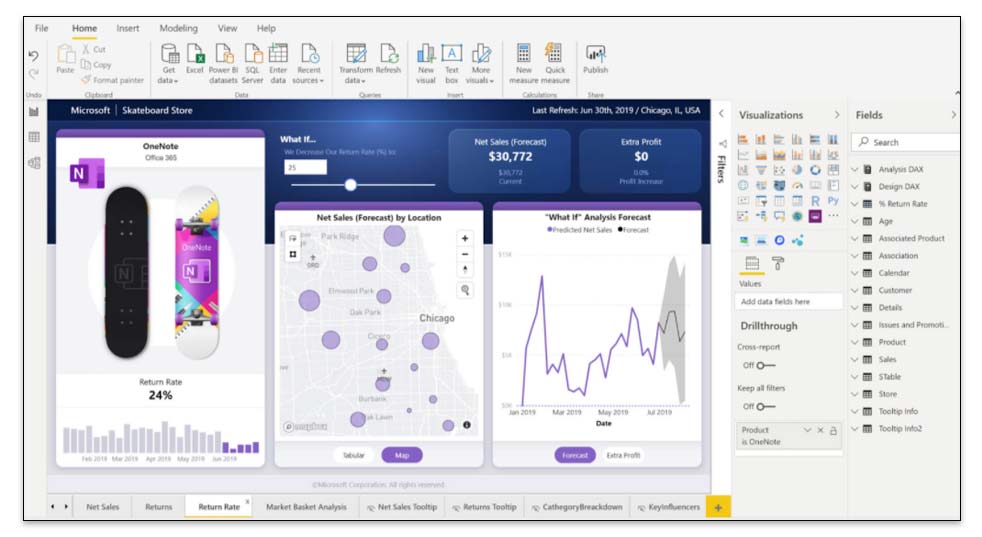Click Format painter in the ribbon
This screenshot has width=982, height=537.
coord(113,80)
